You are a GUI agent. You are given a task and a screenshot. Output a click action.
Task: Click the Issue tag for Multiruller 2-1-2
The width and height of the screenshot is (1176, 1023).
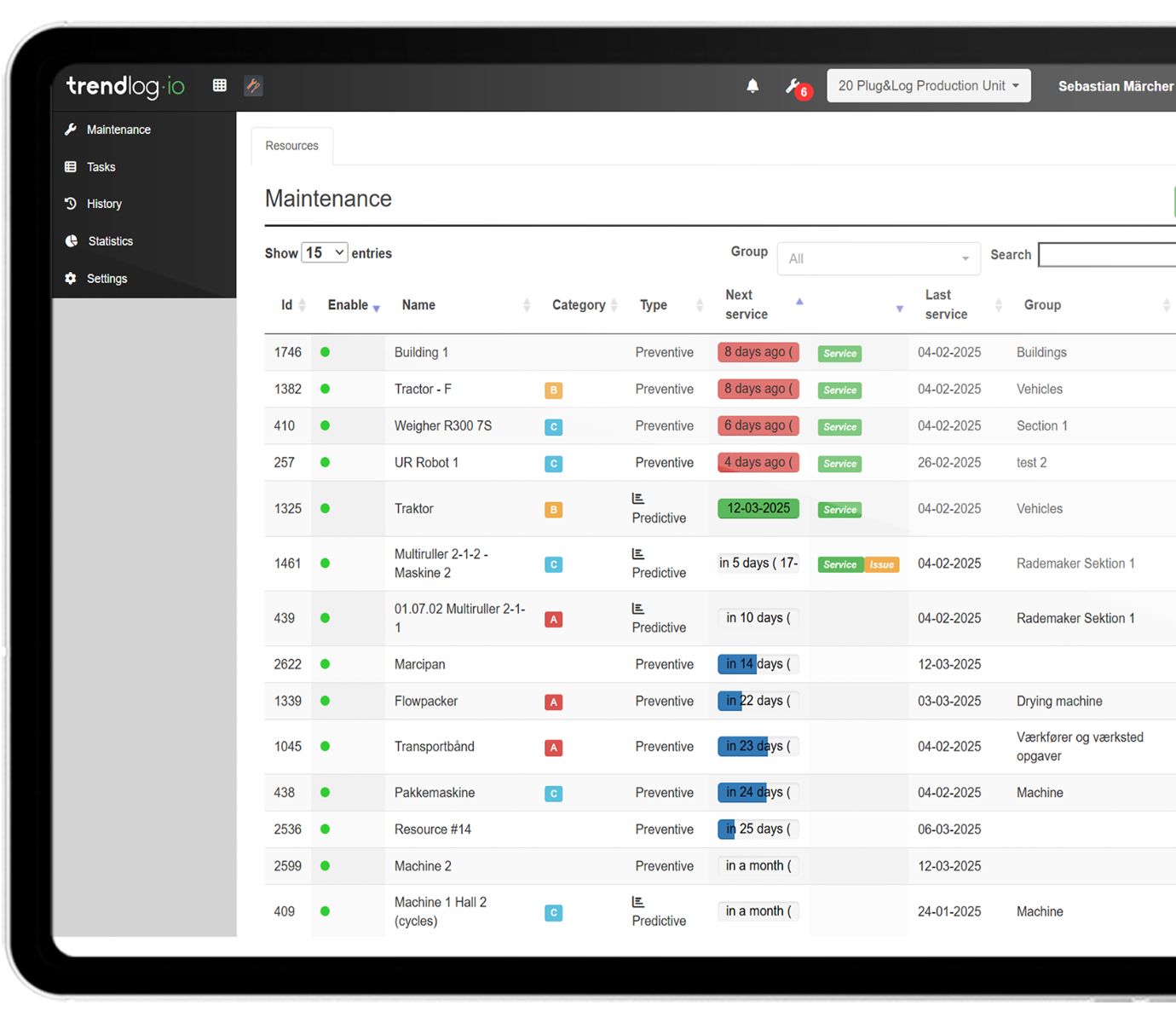(882, 564)
